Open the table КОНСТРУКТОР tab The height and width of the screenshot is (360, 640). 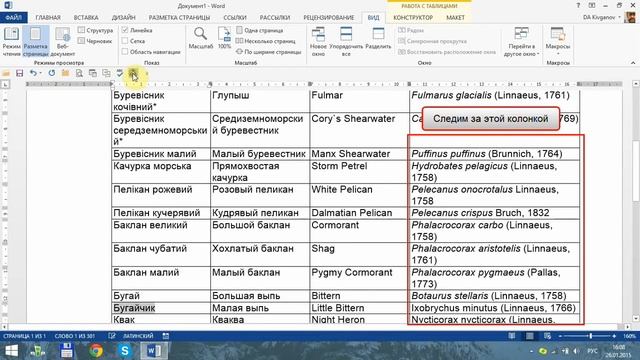coord(413,18)
